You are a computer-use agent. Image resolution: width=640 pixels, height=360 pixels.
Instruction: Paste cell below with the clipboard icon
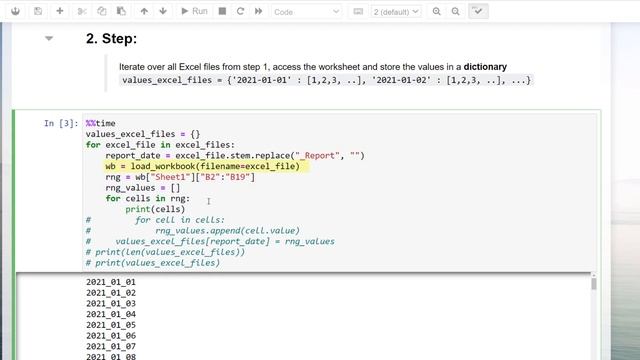point(121,11)
